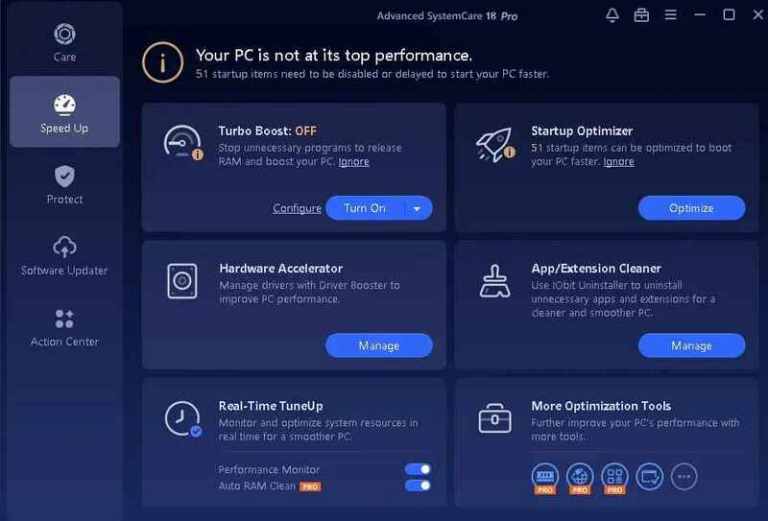The width and height of the screenshot is (768, 521).
Task: Open the Action Center tab
Action: click(x=65, y=328)
